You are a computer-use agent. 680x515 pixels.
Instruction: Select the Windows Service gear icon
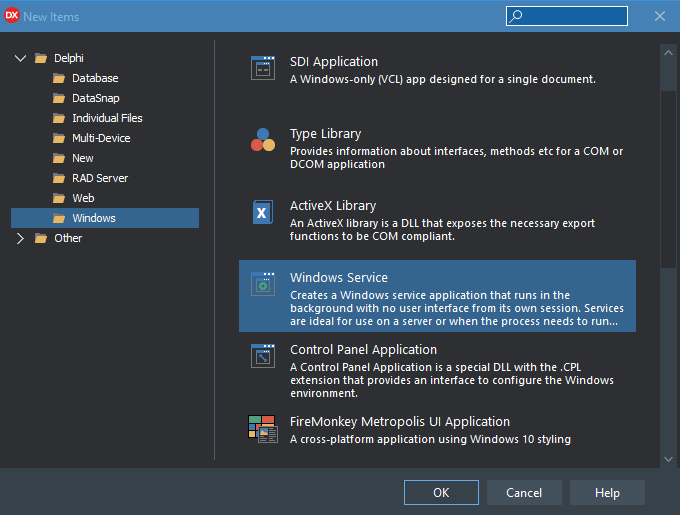[x=263, y=284]
